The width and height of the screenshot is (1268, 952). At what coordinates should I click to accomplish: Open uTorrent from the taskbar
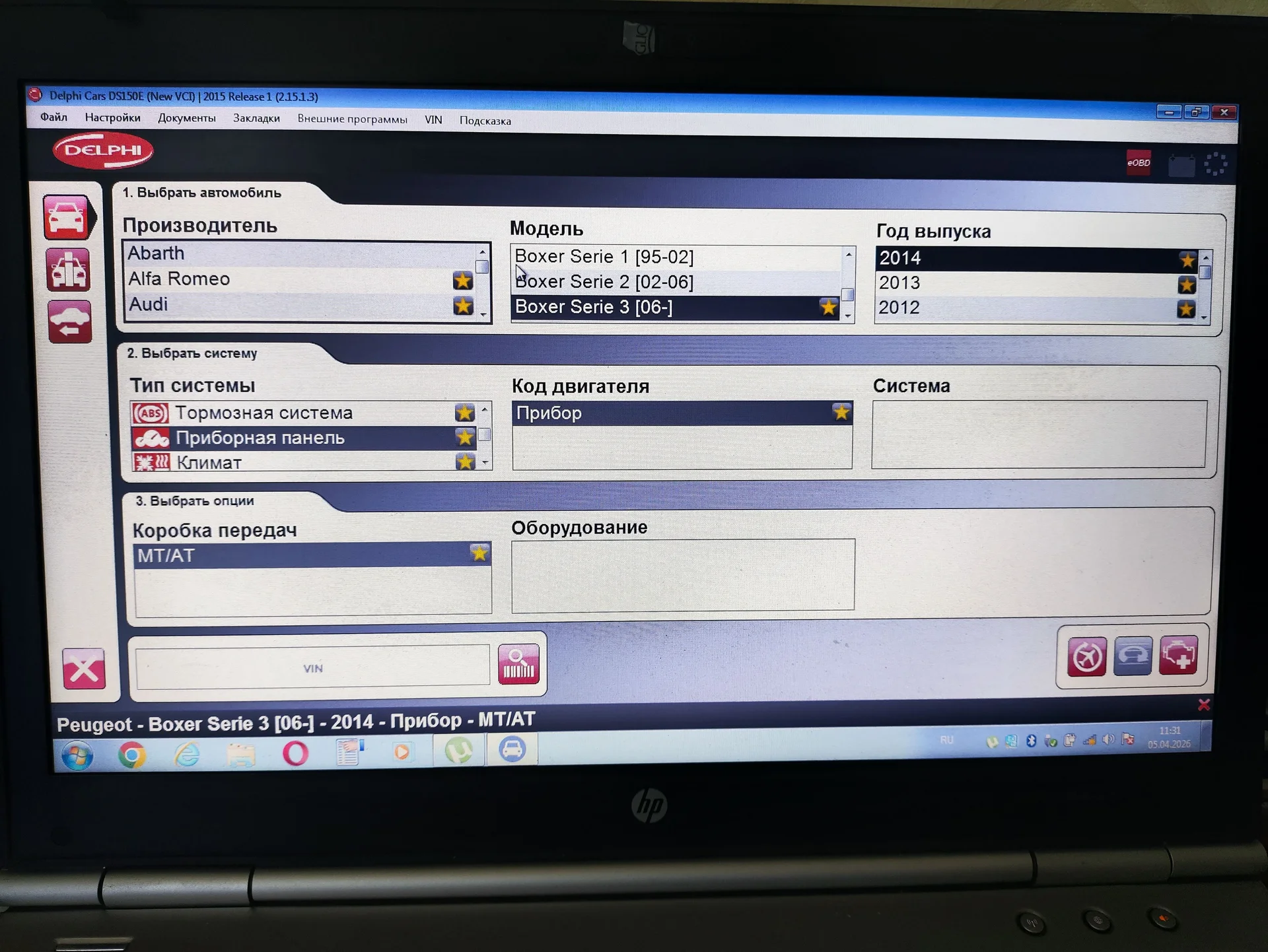click(459, 750)
